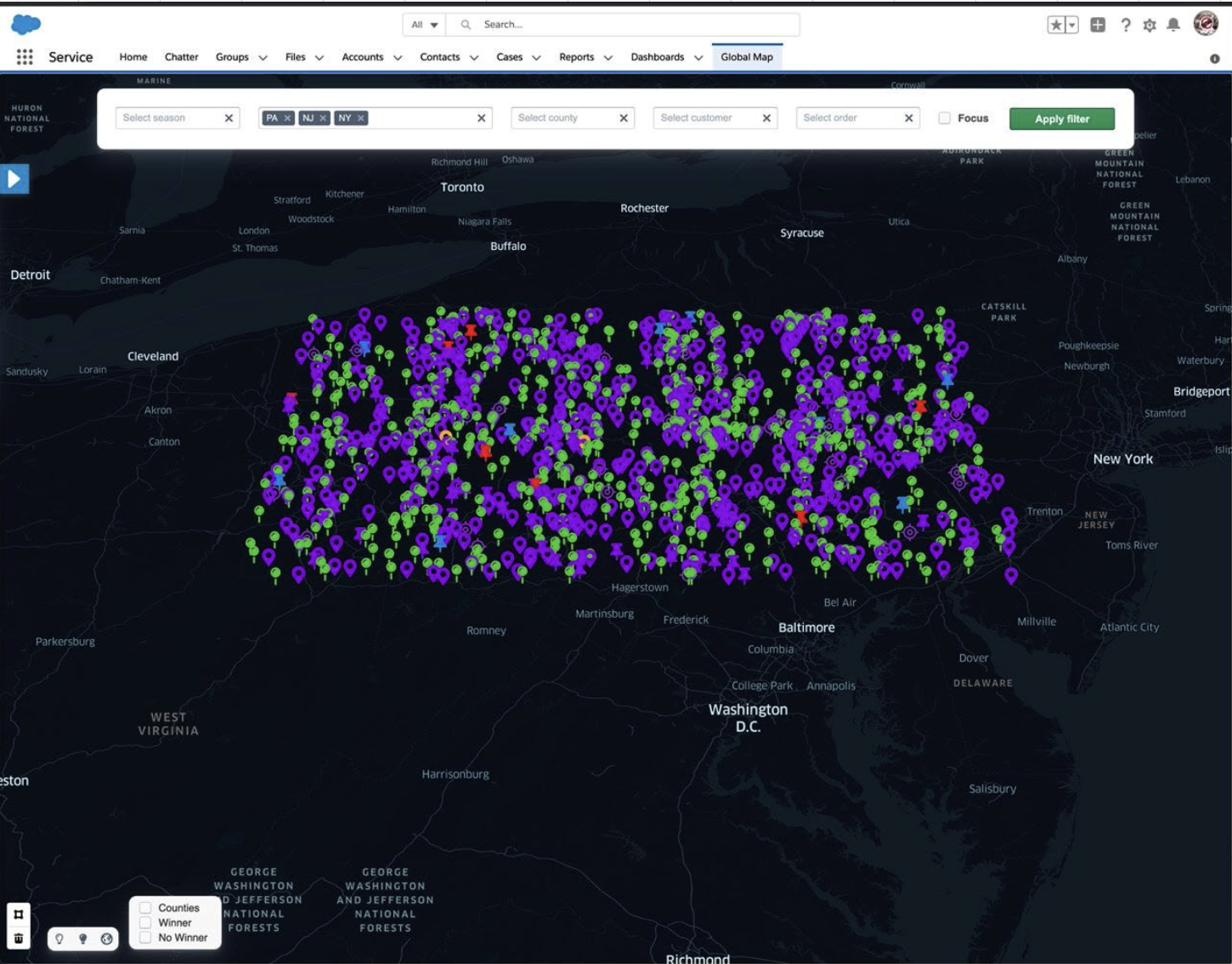Viewport: 1232px width, 964px height.
Task: Toggle the Focus checkbox
Action: point(944,118)
